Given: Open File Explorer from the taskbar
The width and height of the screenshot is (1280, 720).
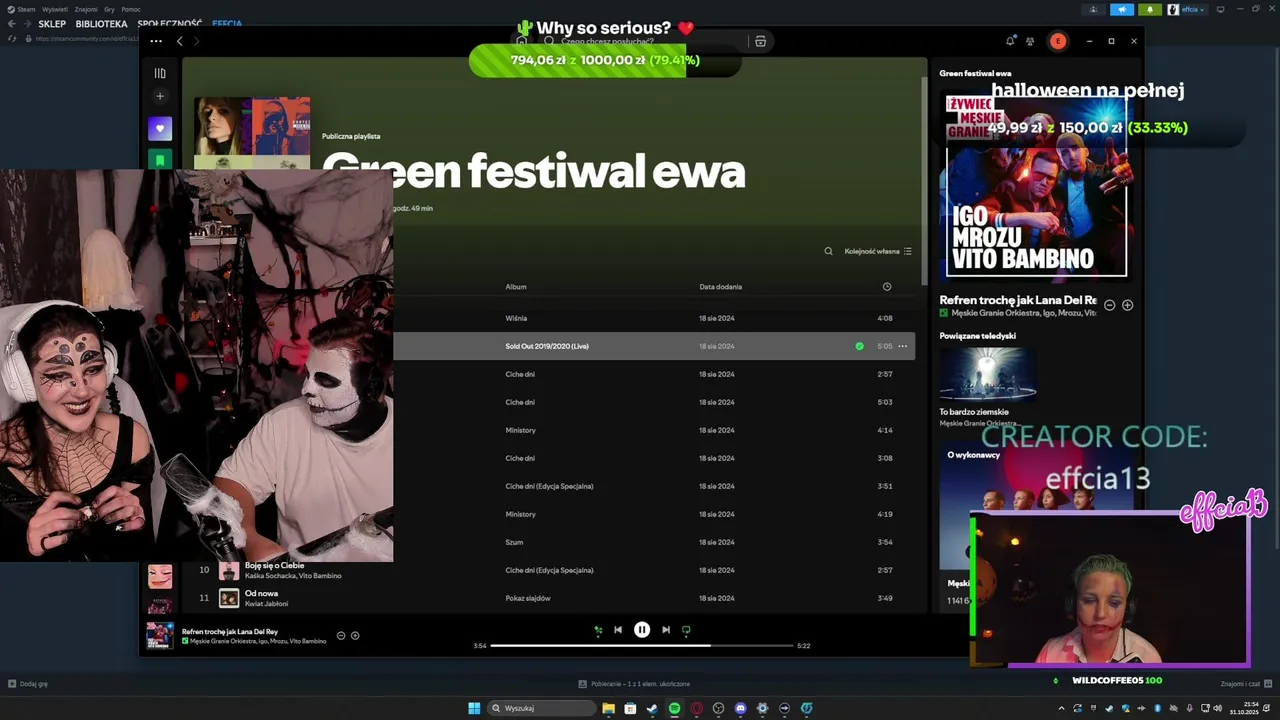Looking at the screenshot, I should (x=608, y=708).
